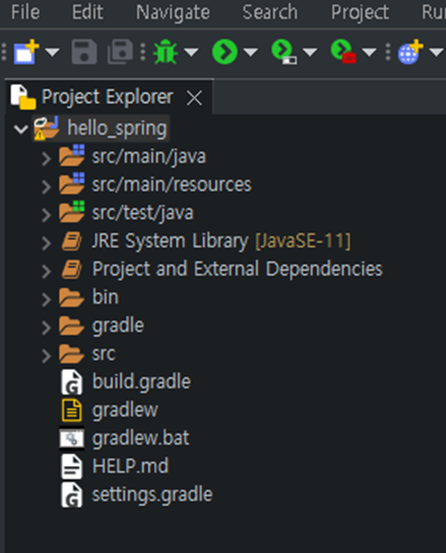This screenshot has width=446, height=553.
Task: Select the settings.gradle file
Action: [x=152, y=495]
